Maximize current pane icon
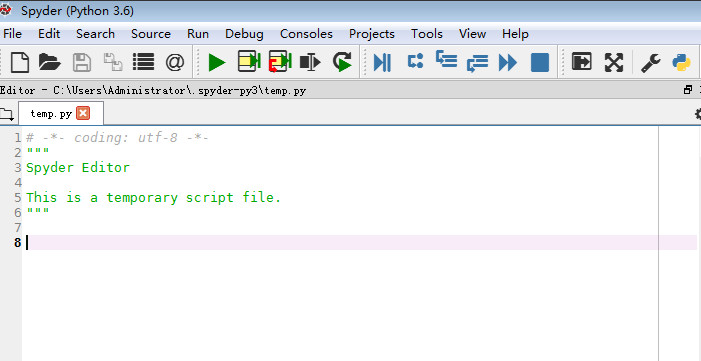The width and height of the screenshot is (701, 361). 582,62
